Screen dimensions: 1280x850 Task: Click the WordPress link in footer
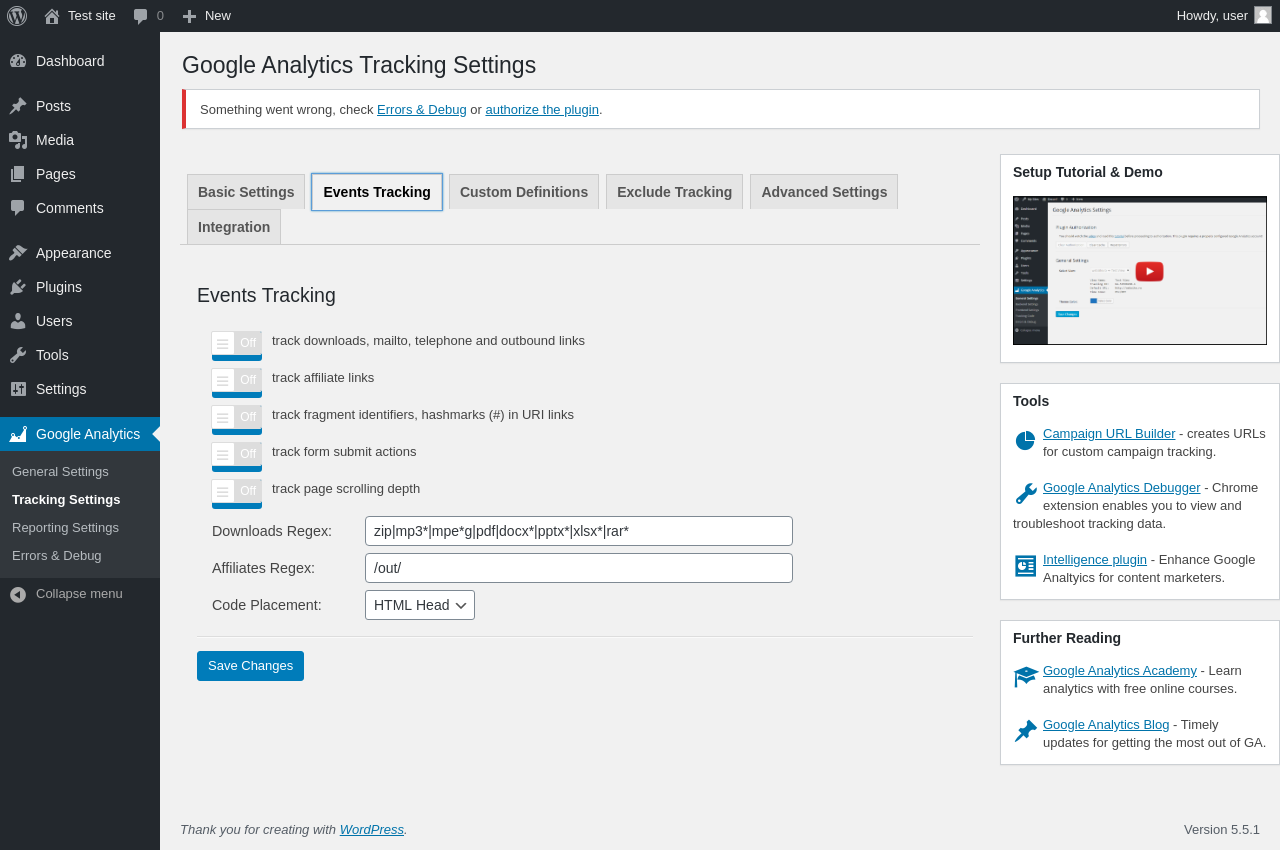click(372, 830)
